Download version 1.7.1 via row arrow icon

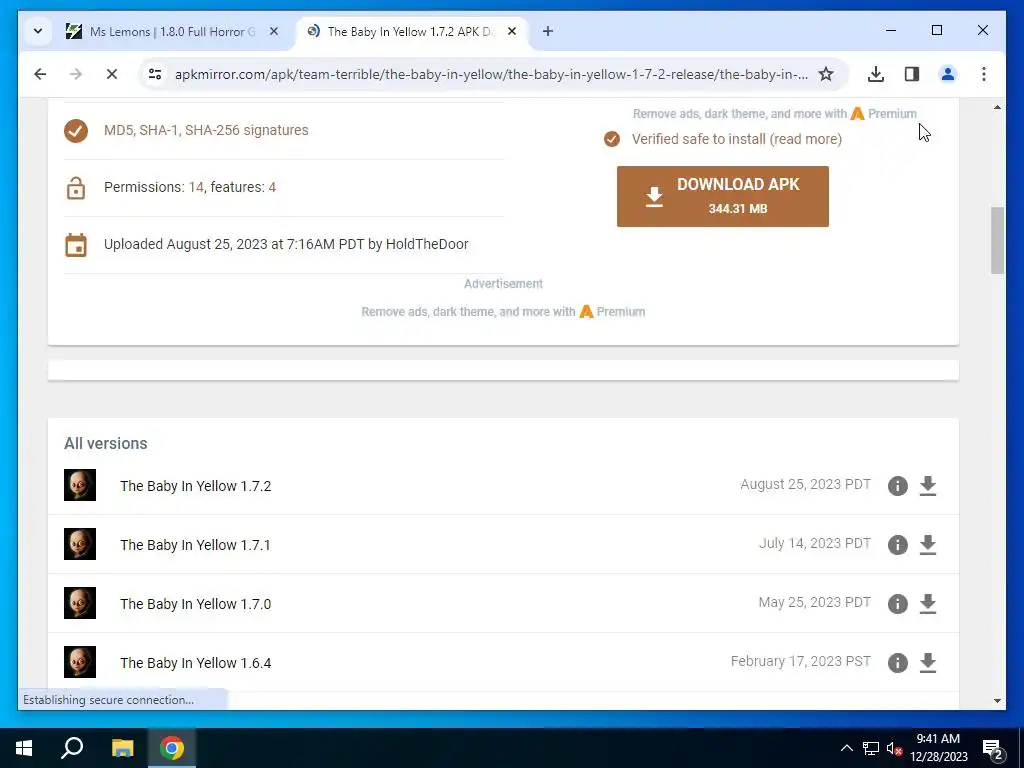(928, 545)
